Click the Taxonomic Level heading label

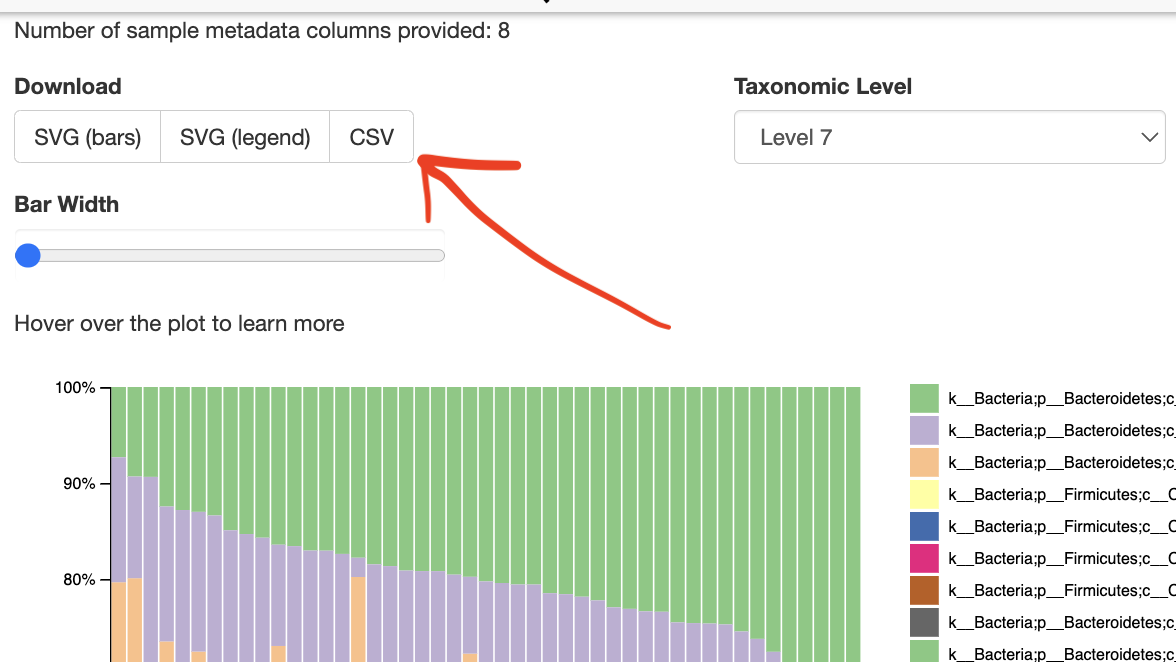coord(823,87)
